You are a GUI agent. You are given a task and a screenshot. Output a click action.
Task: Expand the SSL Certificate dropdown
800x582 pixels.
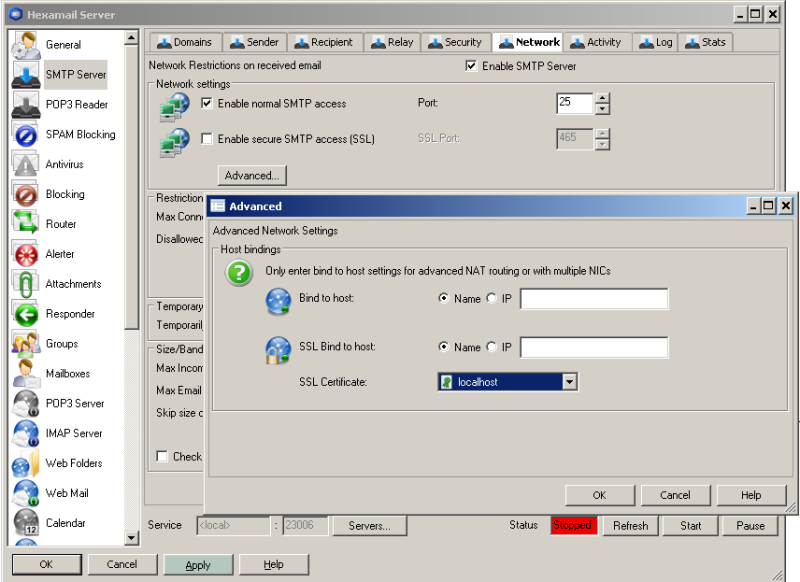click(x=569, y=382)
